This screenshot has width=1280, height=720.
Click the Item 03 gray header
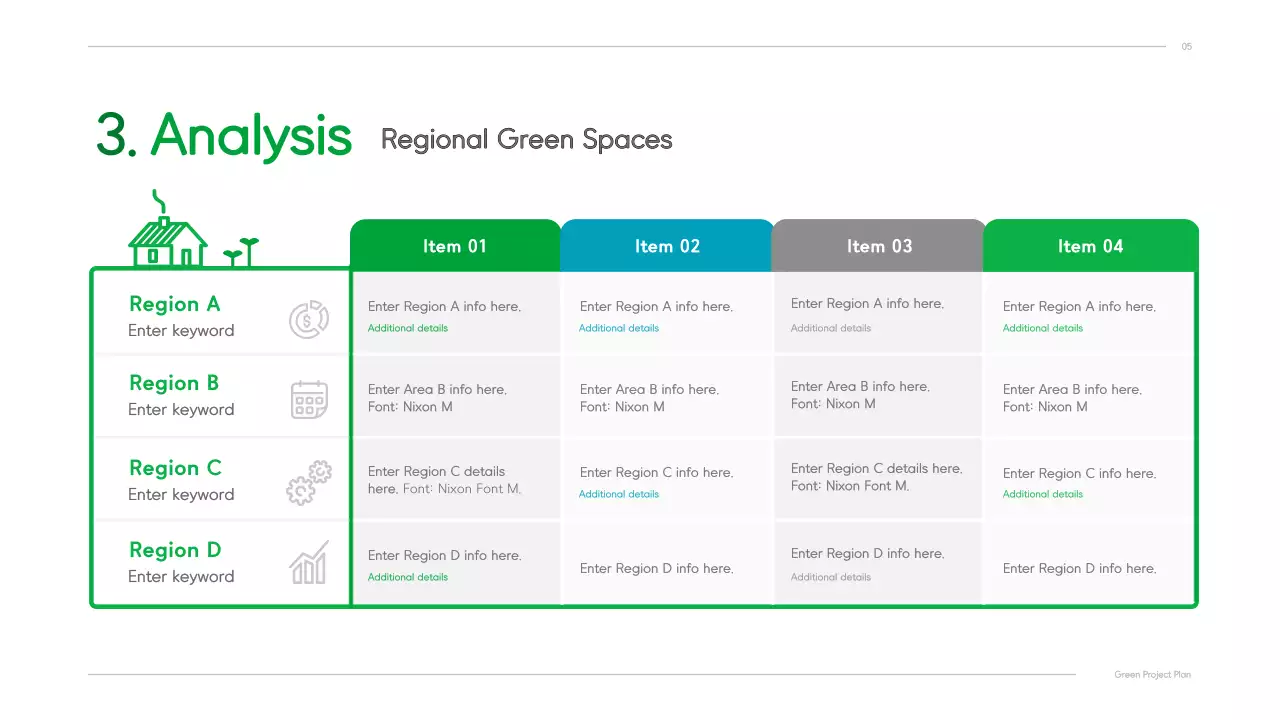tap(878, 245)
